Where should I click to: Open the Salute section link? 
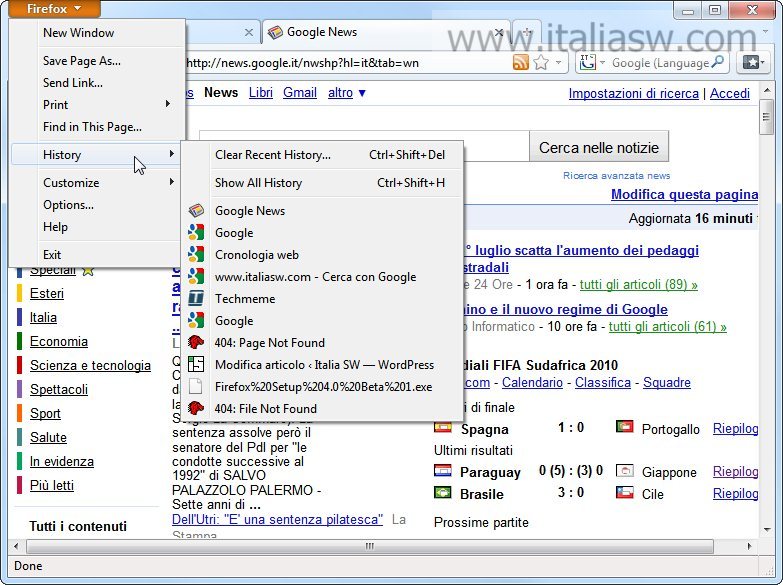[48, 437]
